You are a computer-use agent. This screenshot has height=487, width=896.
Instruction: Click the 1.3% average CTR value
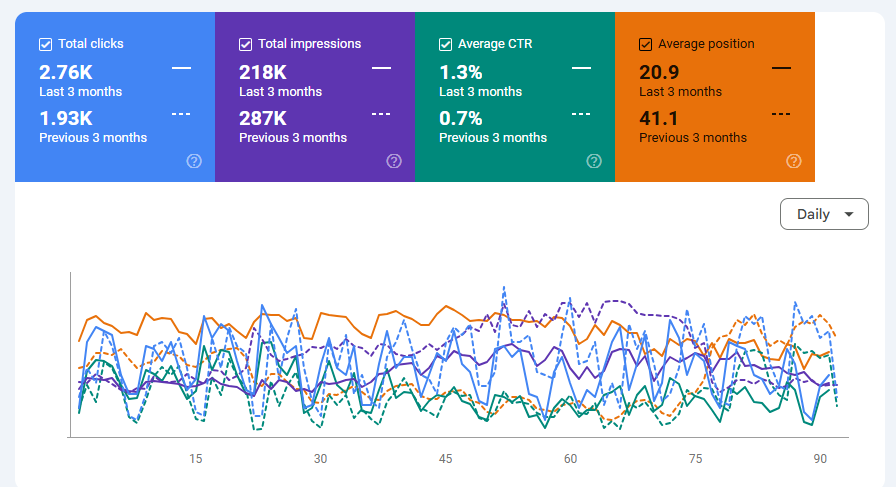click(461, 72)
